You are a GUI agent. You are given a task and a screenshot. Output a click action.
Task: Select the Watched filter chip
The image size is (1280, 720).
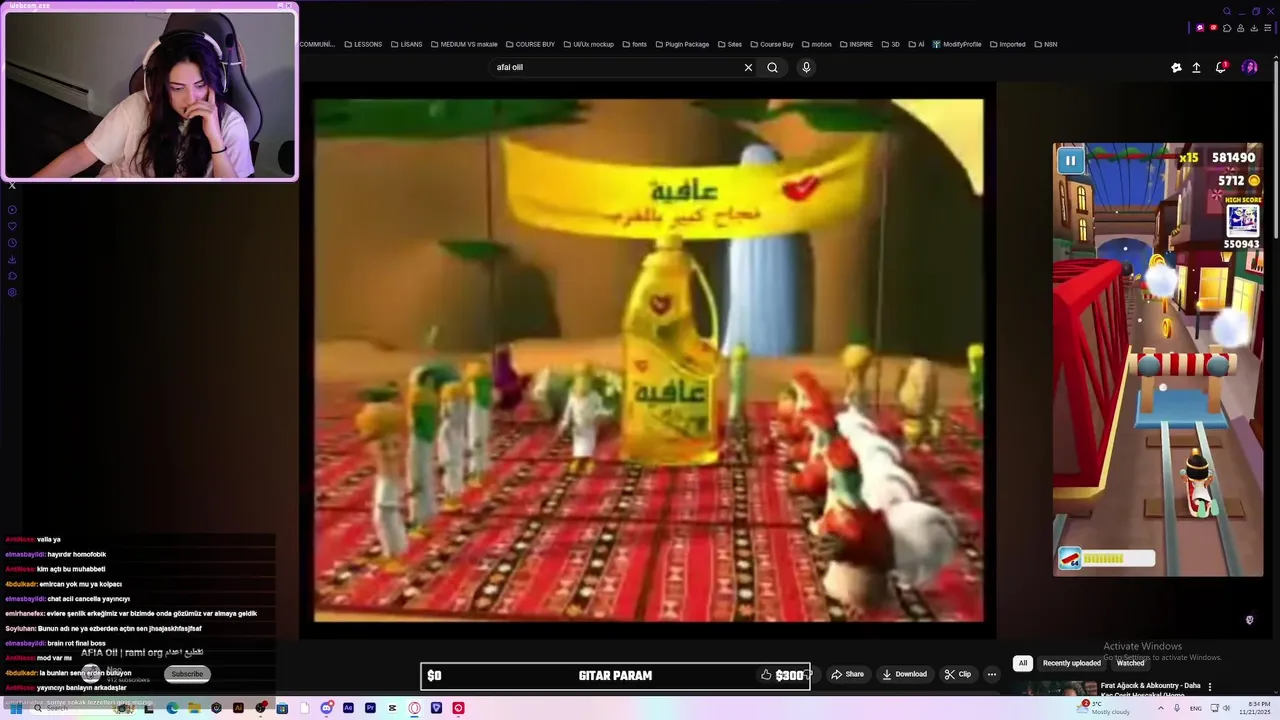[x=1130, y=663]
